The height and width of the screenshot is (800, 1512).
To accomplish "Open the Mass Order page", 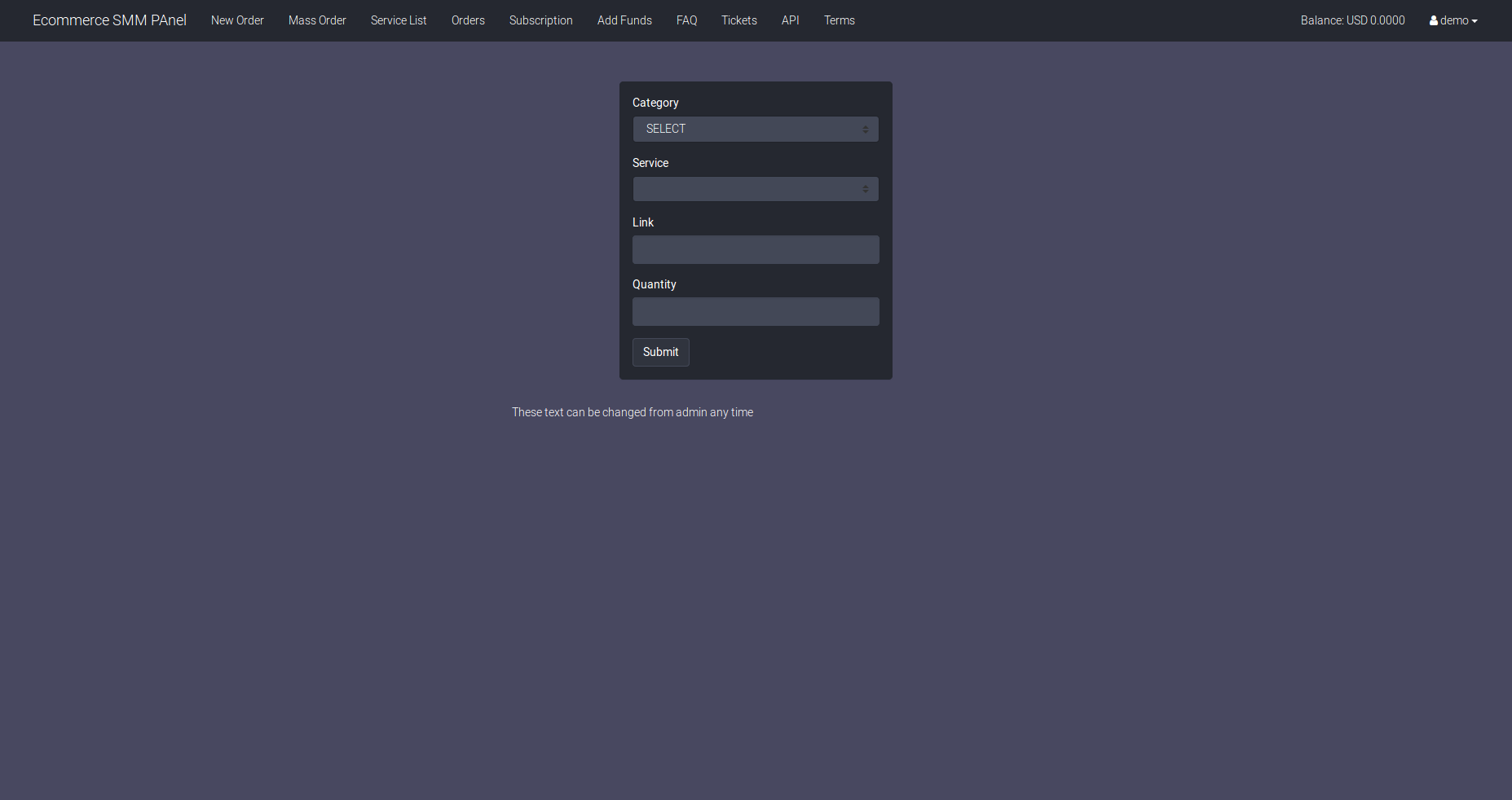I will click(x=317, y=20).
